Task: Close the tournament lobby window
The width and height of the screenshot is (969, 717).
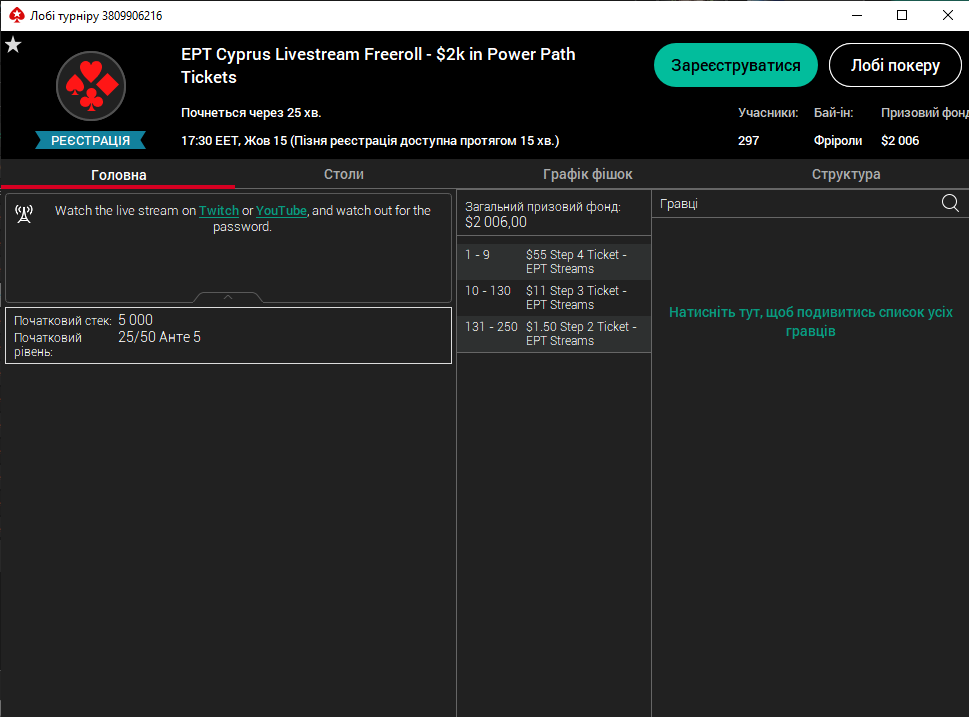Action: (x=948, y=15)
